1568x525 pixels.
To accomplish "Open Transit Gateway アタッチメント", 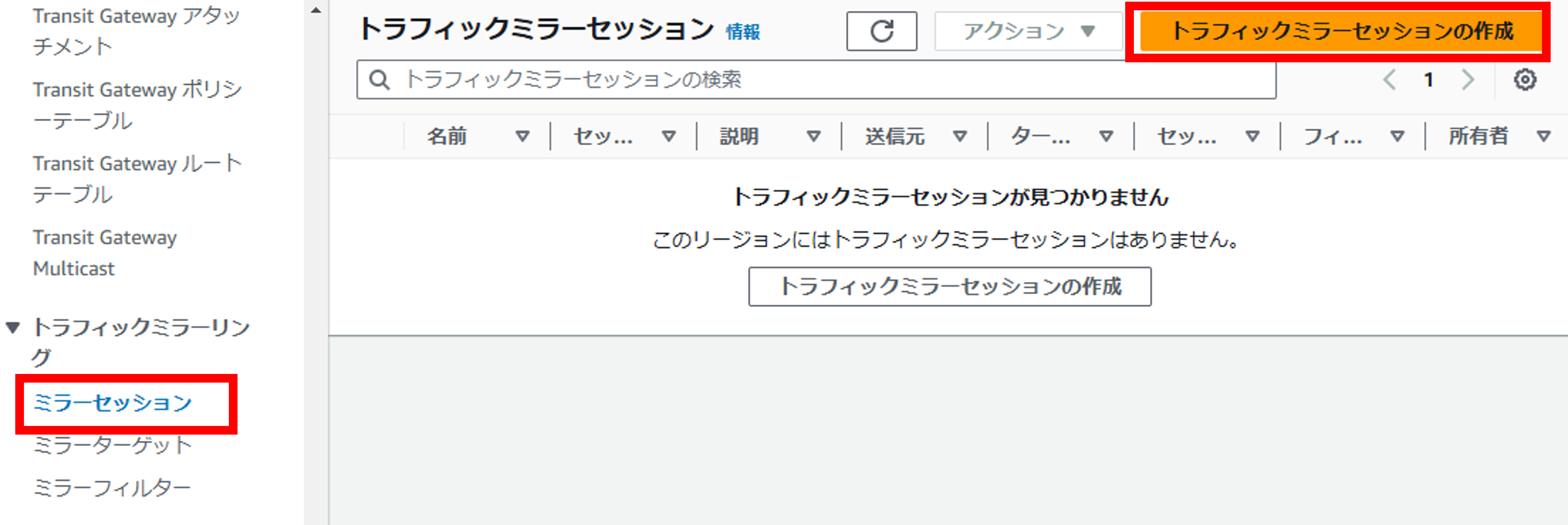I will click(x=136, y=31).
